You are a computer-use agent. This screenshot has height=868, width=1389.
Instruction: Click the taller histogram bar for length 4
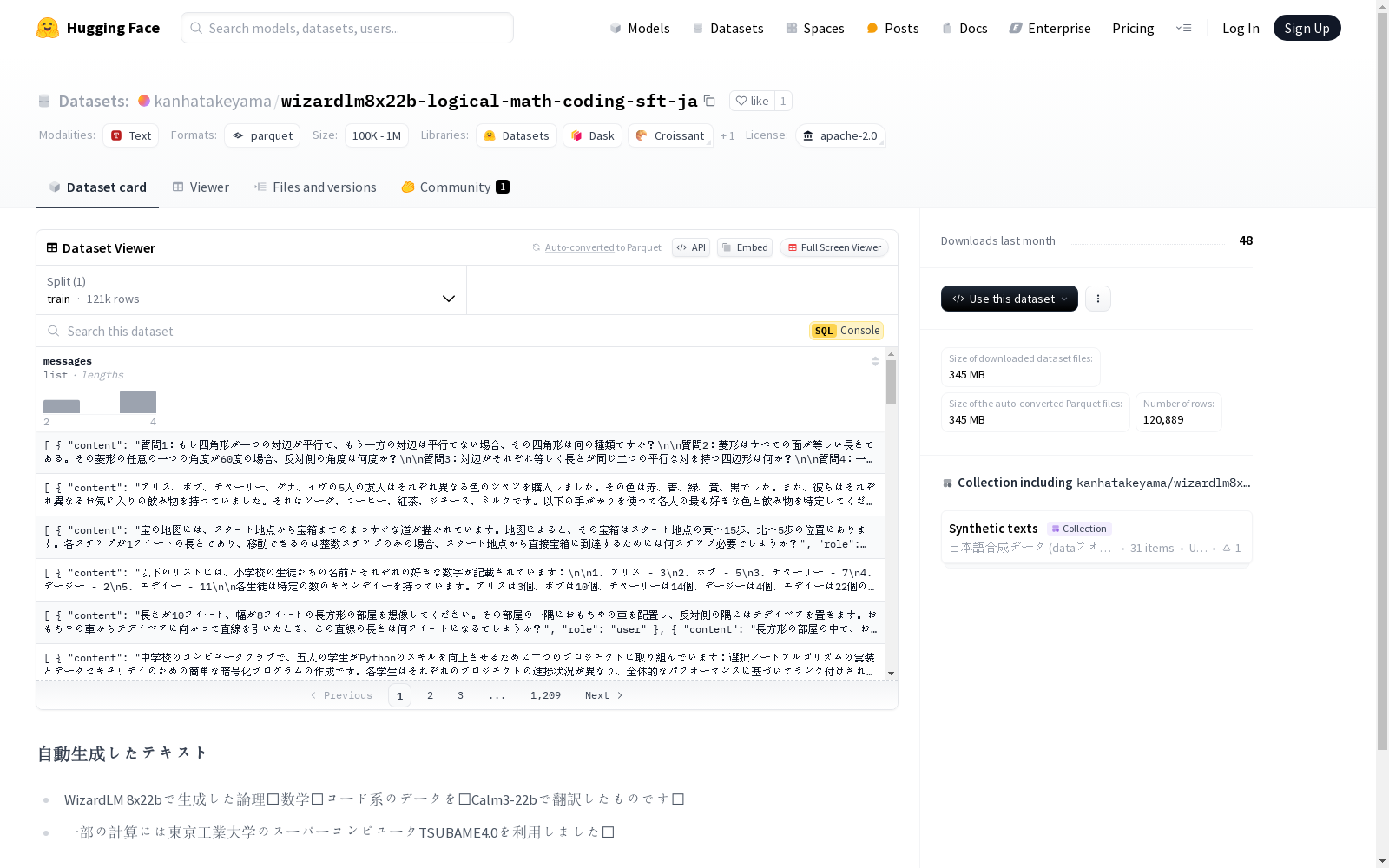click(x=138, y=402)
